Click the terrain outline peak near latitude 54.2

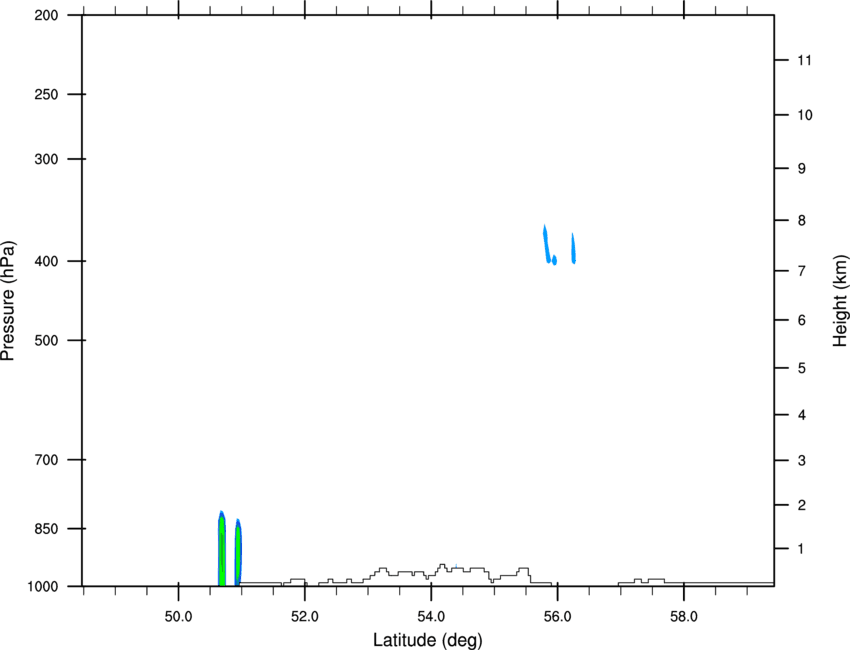tap(442, 566)
